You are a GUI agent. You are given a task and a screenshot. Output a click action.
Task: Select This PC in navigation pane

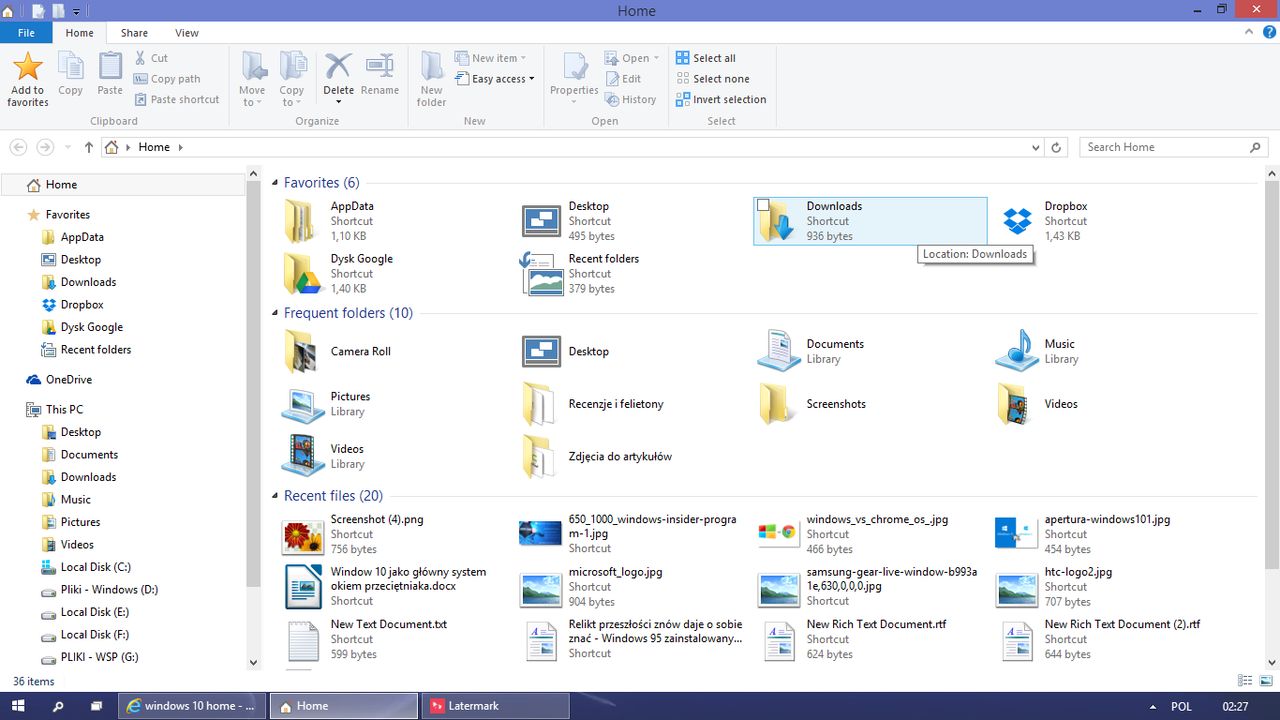[64, 410]
